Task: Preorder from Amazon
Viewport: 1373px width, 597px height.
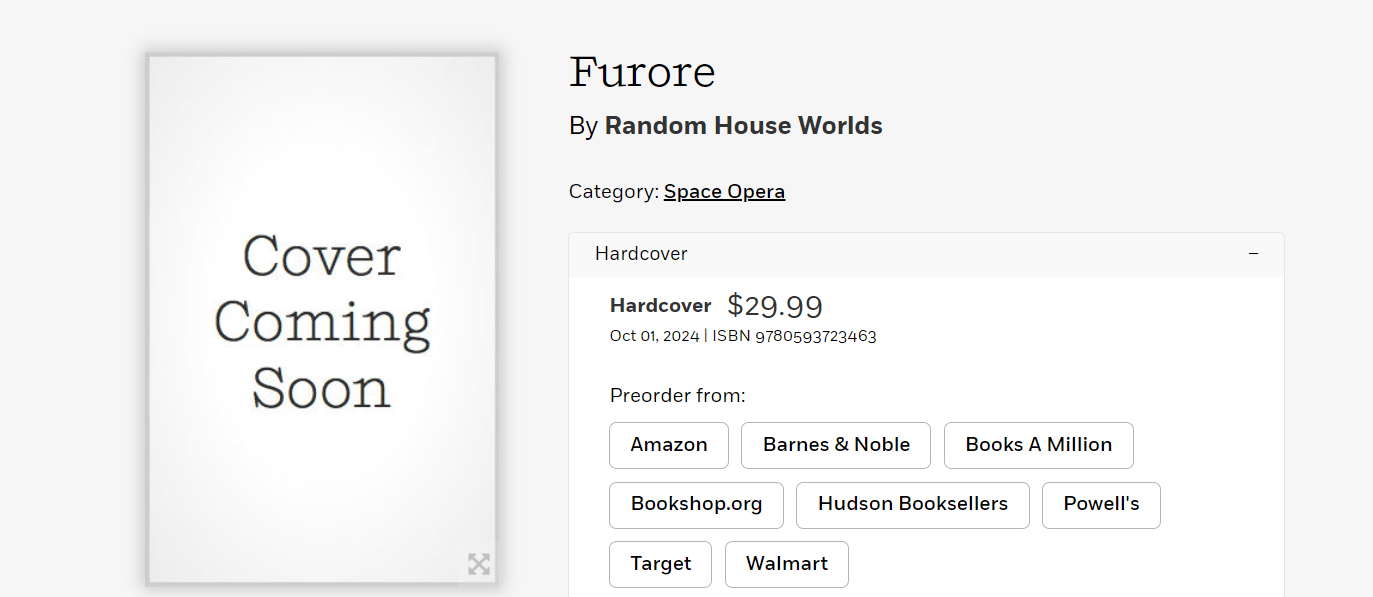Action: point(669,445)
